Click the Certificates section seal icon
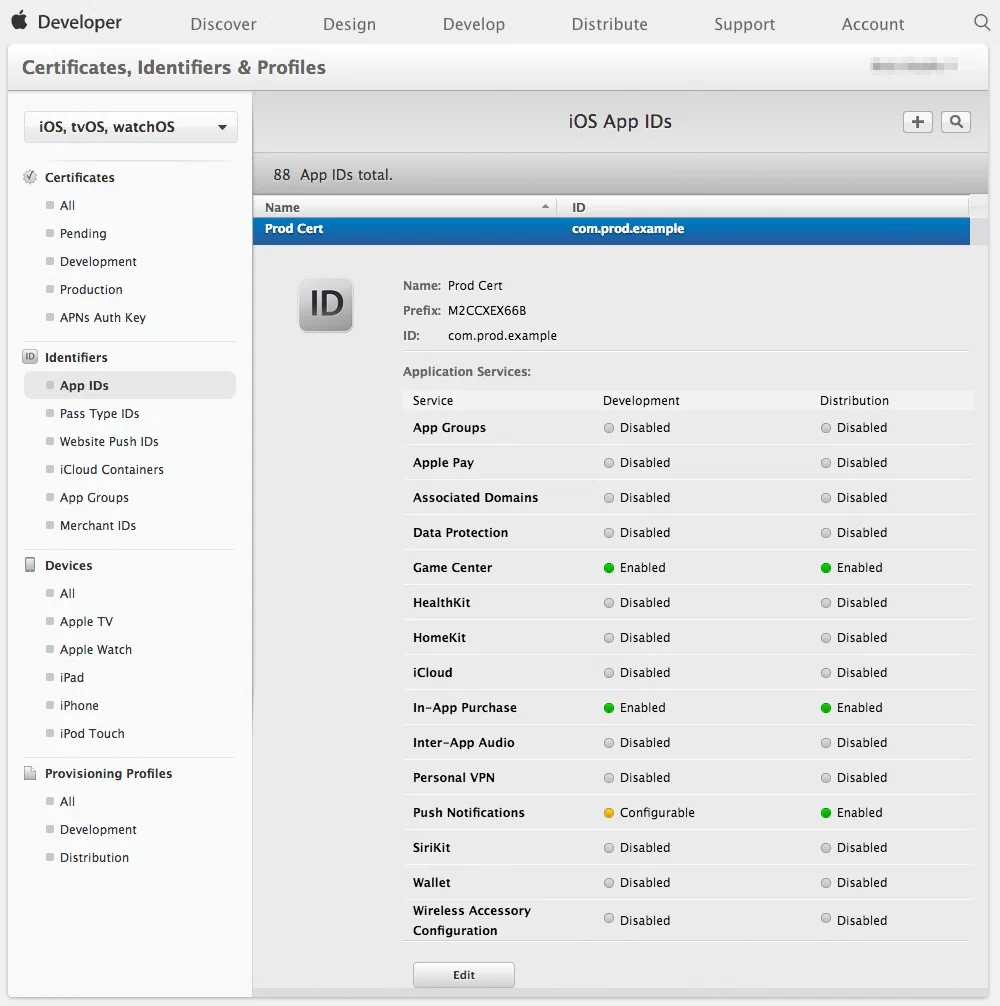This screenshot has width=1000, height=1006. 30,177
